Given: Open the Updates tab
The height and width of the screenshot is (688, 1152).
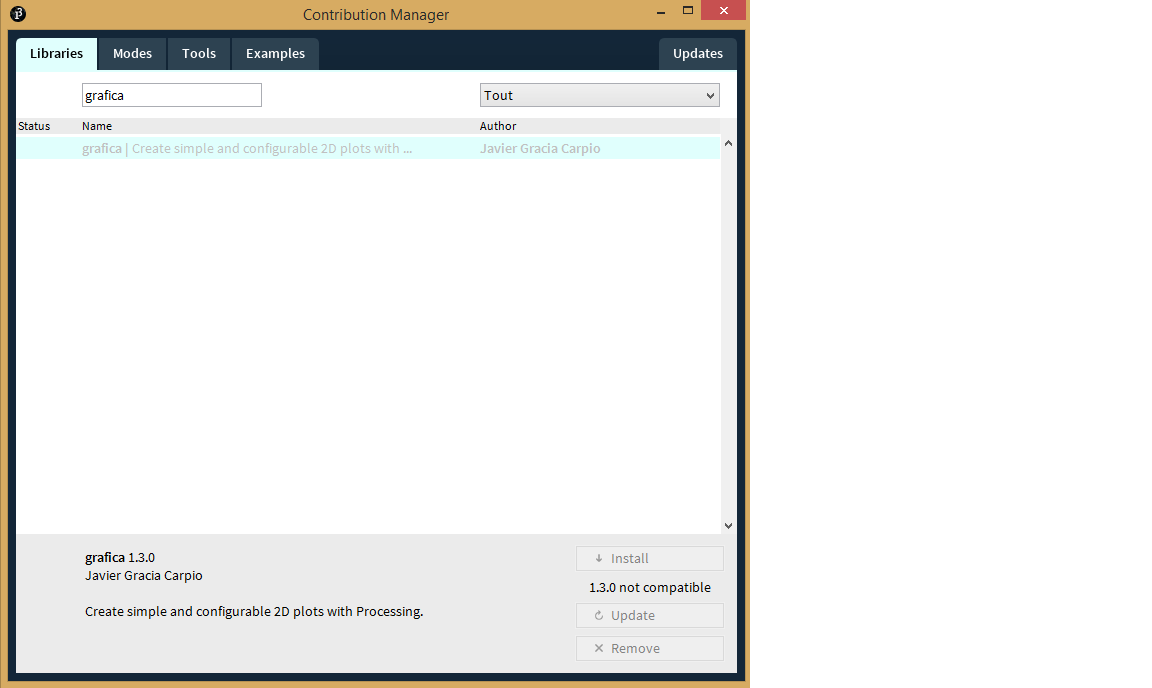Looking at the screenshot, I should tap(698, 54).
